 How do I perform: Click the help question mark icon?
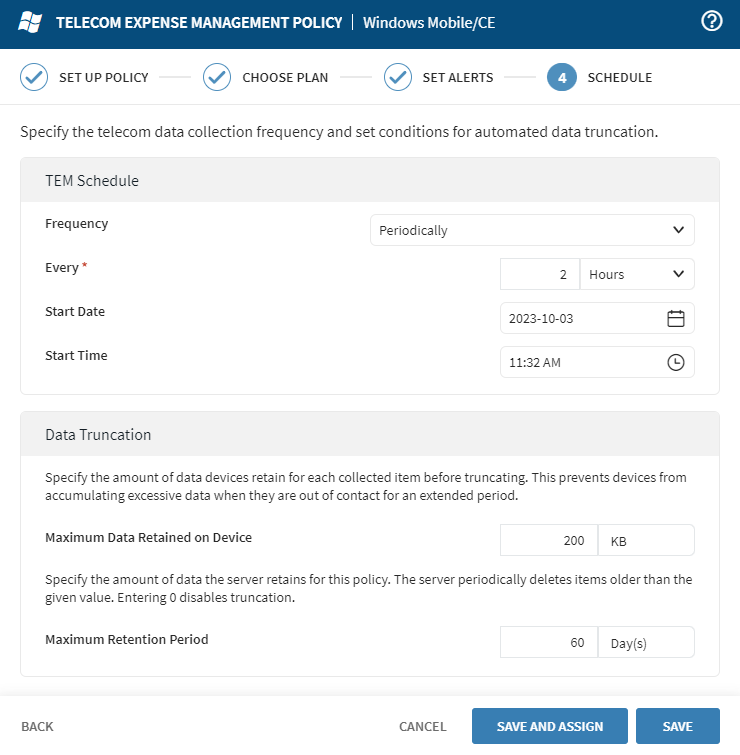tap(712, 21)
